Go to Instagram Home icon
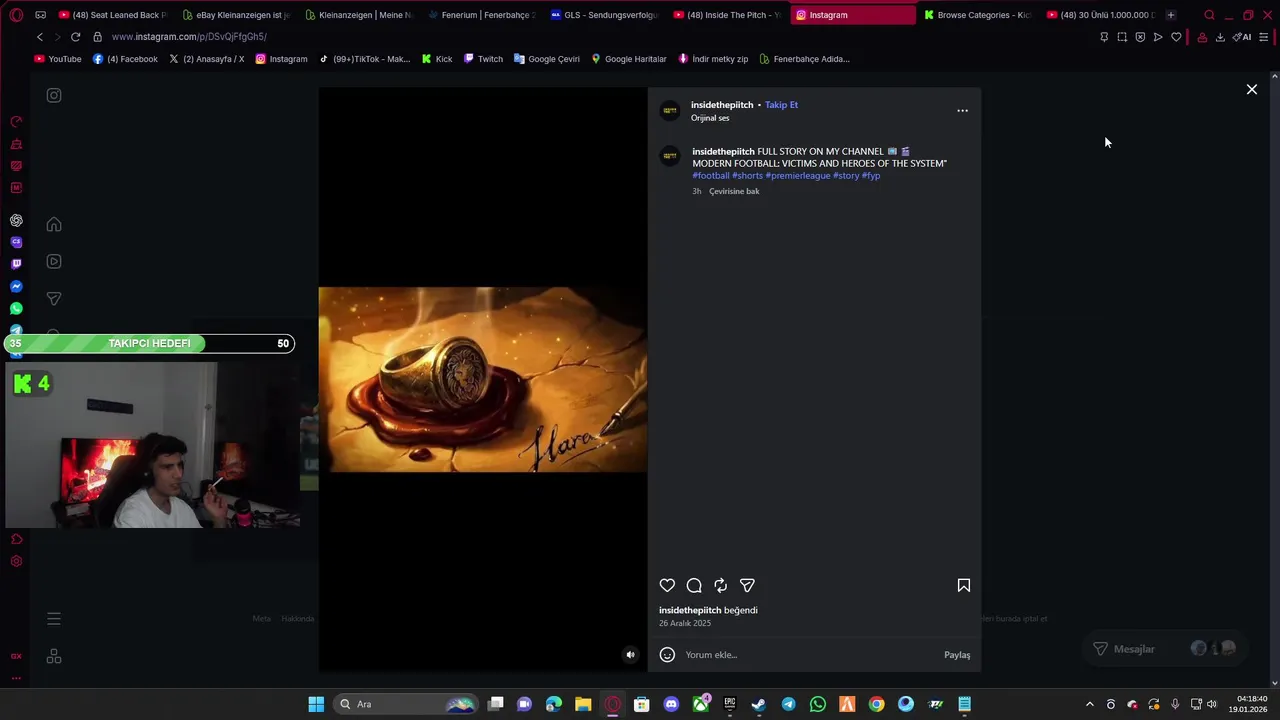 point(54,224)
